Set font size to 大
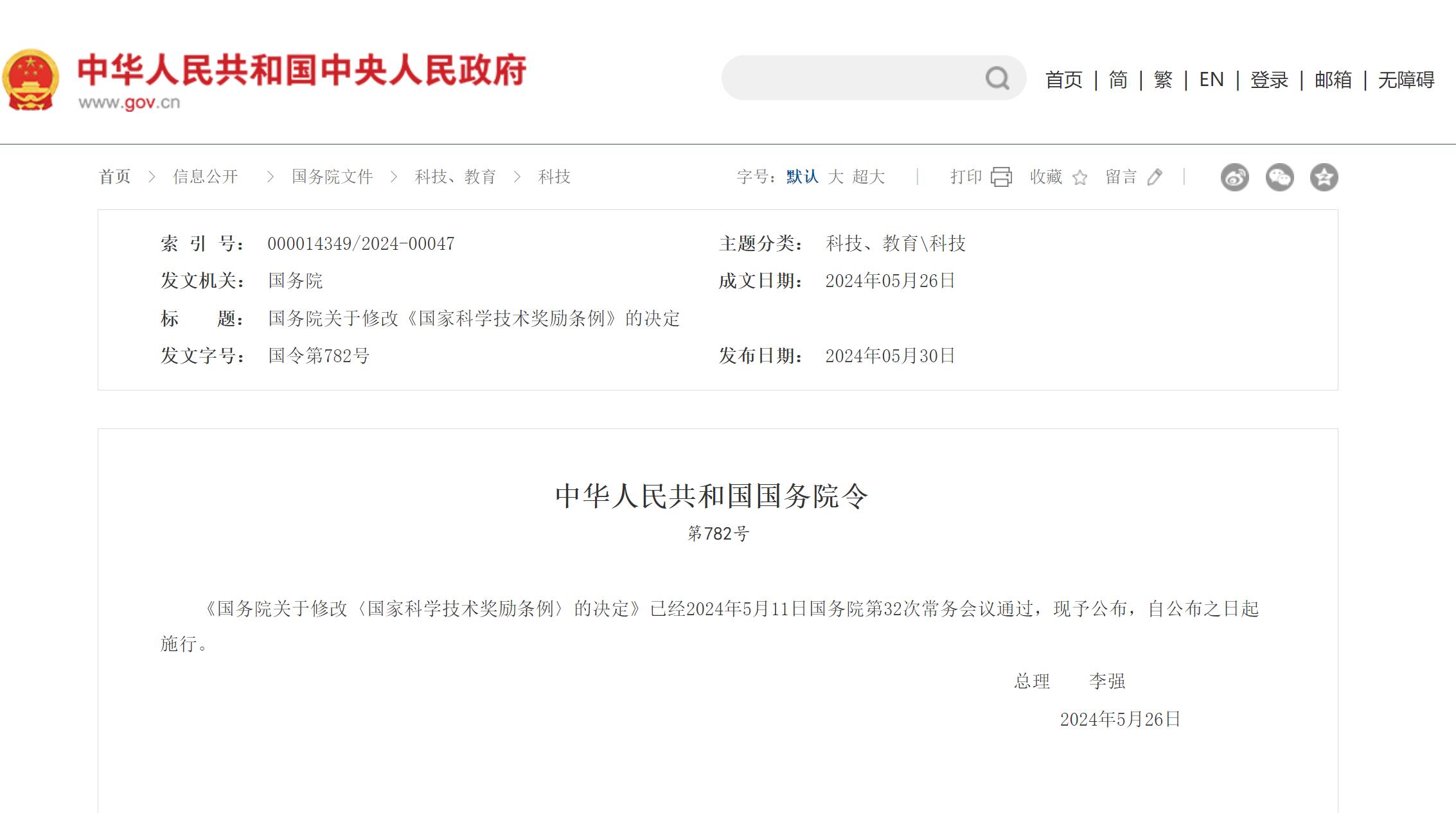 835,177
